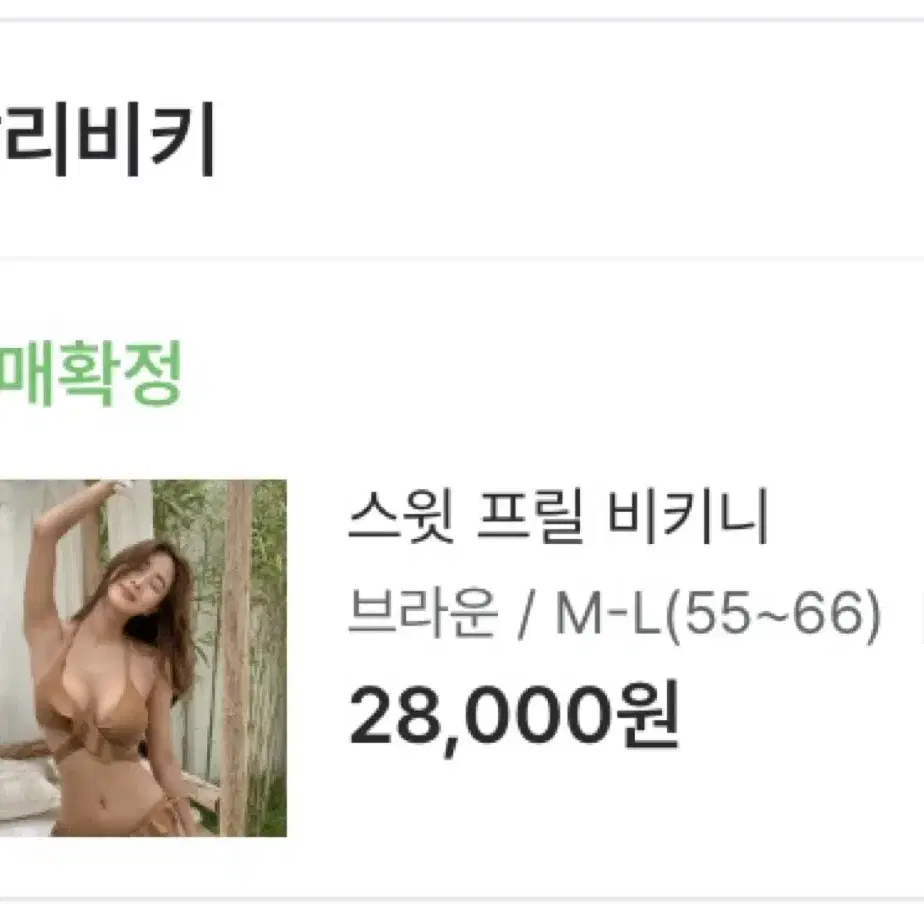924x924 pixels.
Task: Tap the 브라운 color option text
Action: coord(423,613)
